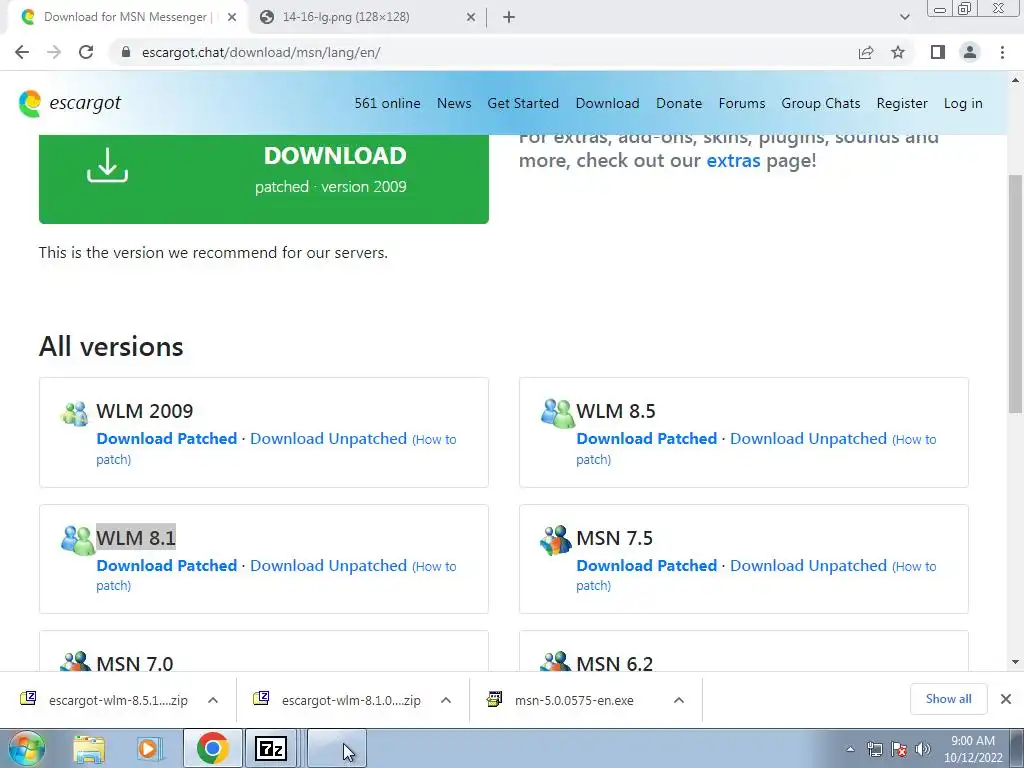The width and height of the screenshot is (1024, 768).
Task: Open the Chrome three-dot menu
Action: click(1002, 52)
